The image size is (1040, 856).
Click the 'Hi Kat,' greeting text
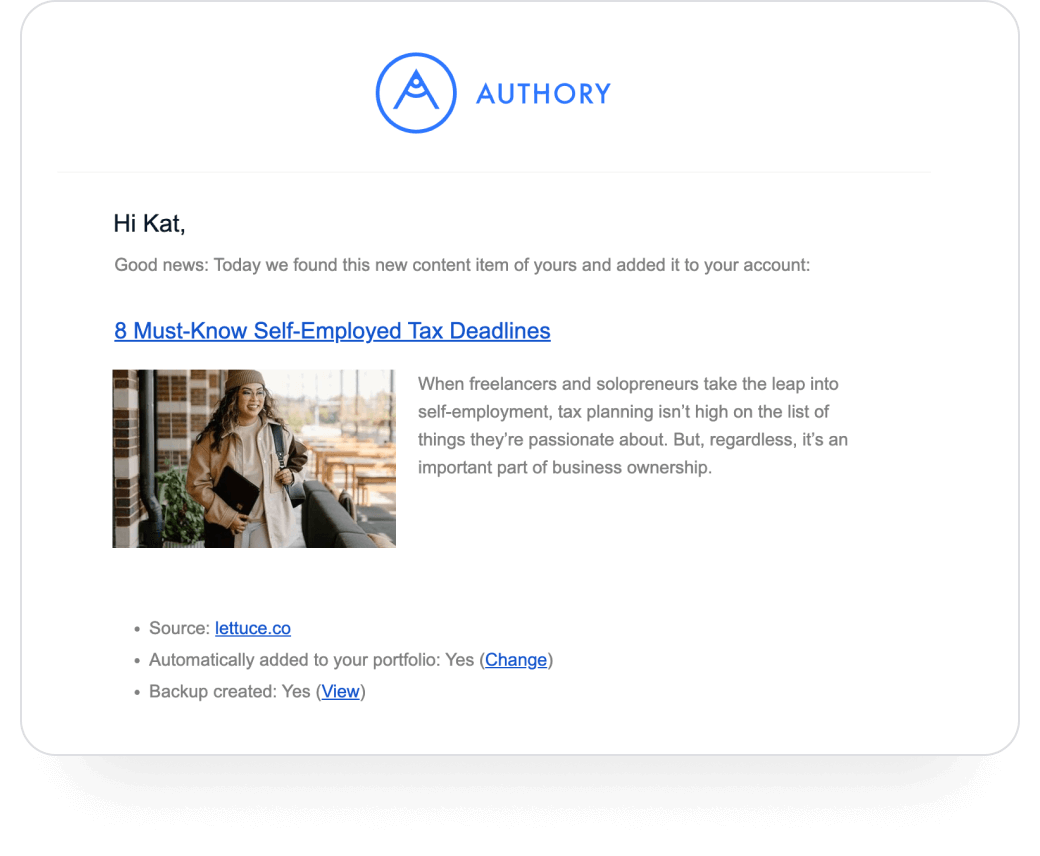149,224
